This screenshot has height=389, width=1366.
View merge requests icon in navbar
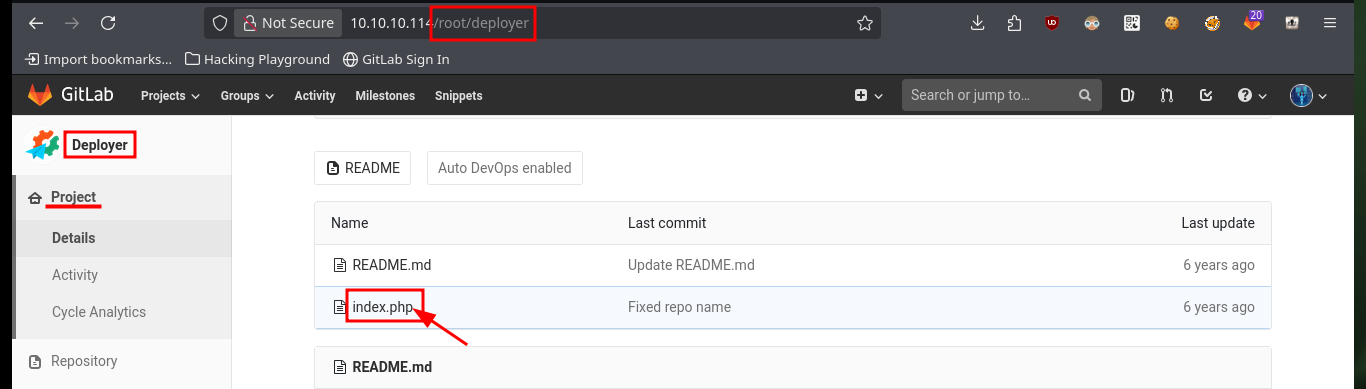[x=1167, y=96]
